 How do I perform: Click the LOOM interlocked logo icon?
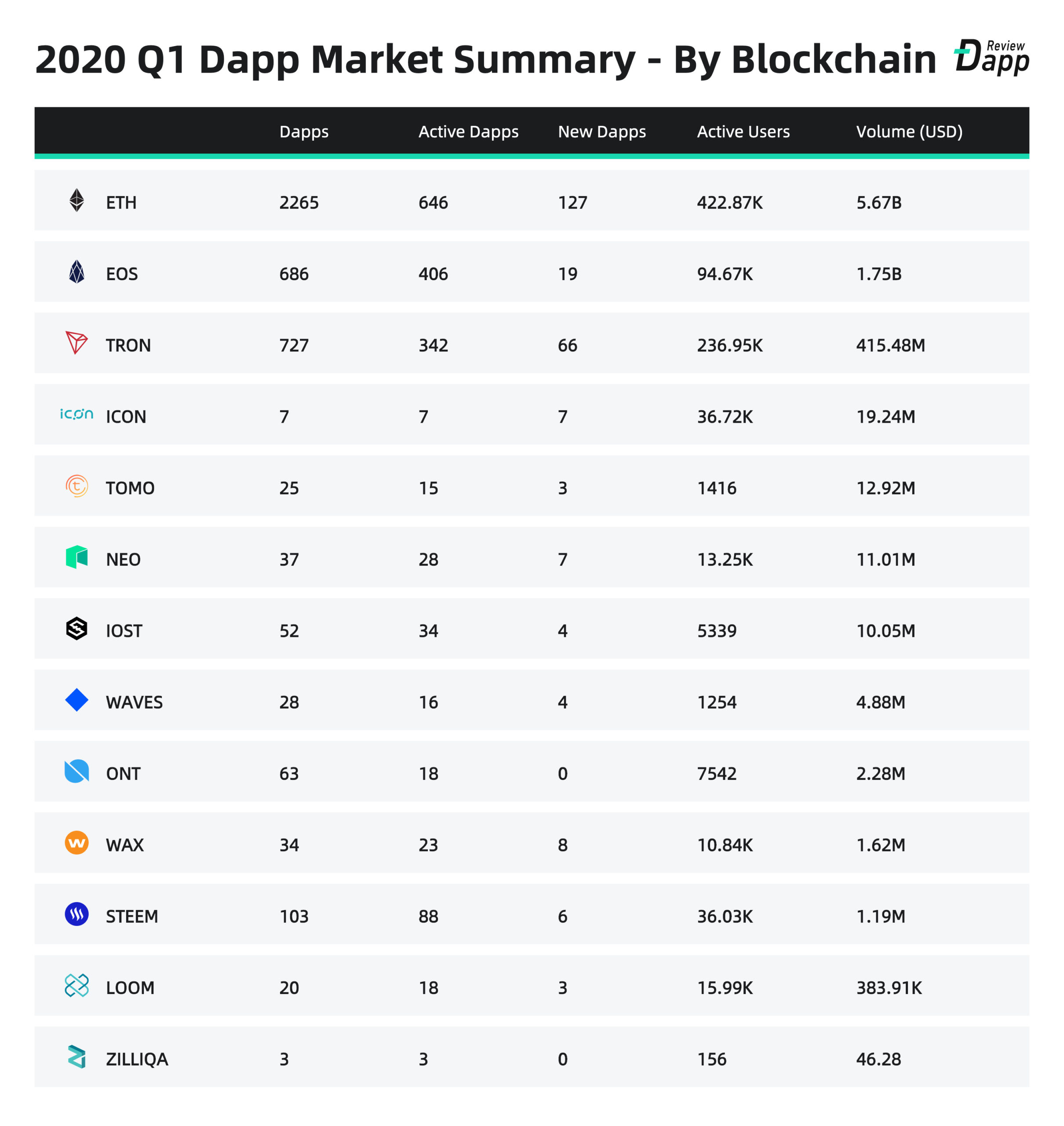coord(77,986)
